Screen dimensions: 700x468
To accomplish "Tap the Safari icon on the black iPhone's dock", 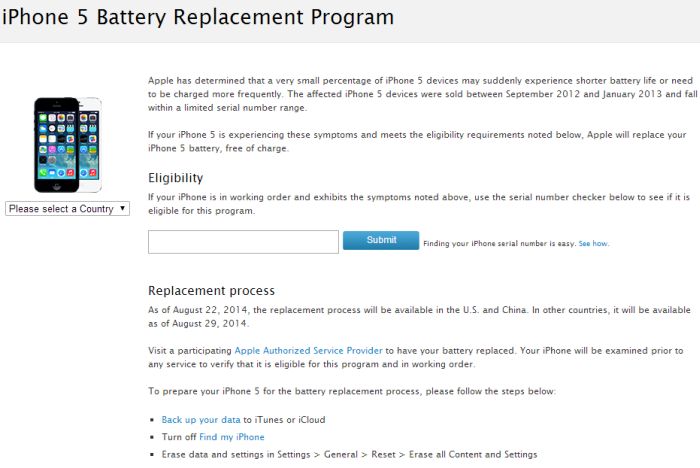I will click(61, 172).
